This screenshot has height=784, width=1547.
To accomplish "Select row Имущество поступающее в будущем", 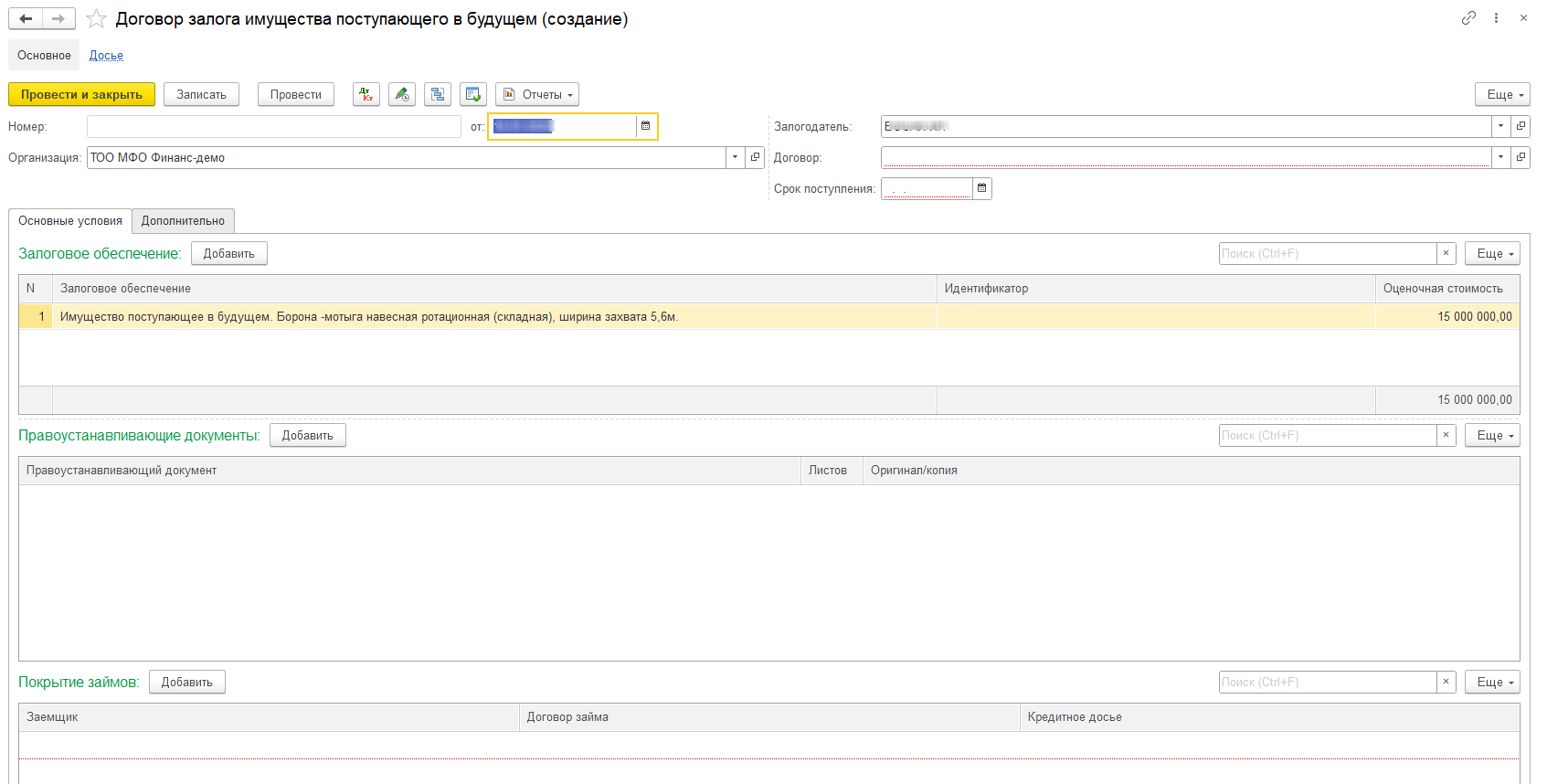I will [x=769, y=316].
